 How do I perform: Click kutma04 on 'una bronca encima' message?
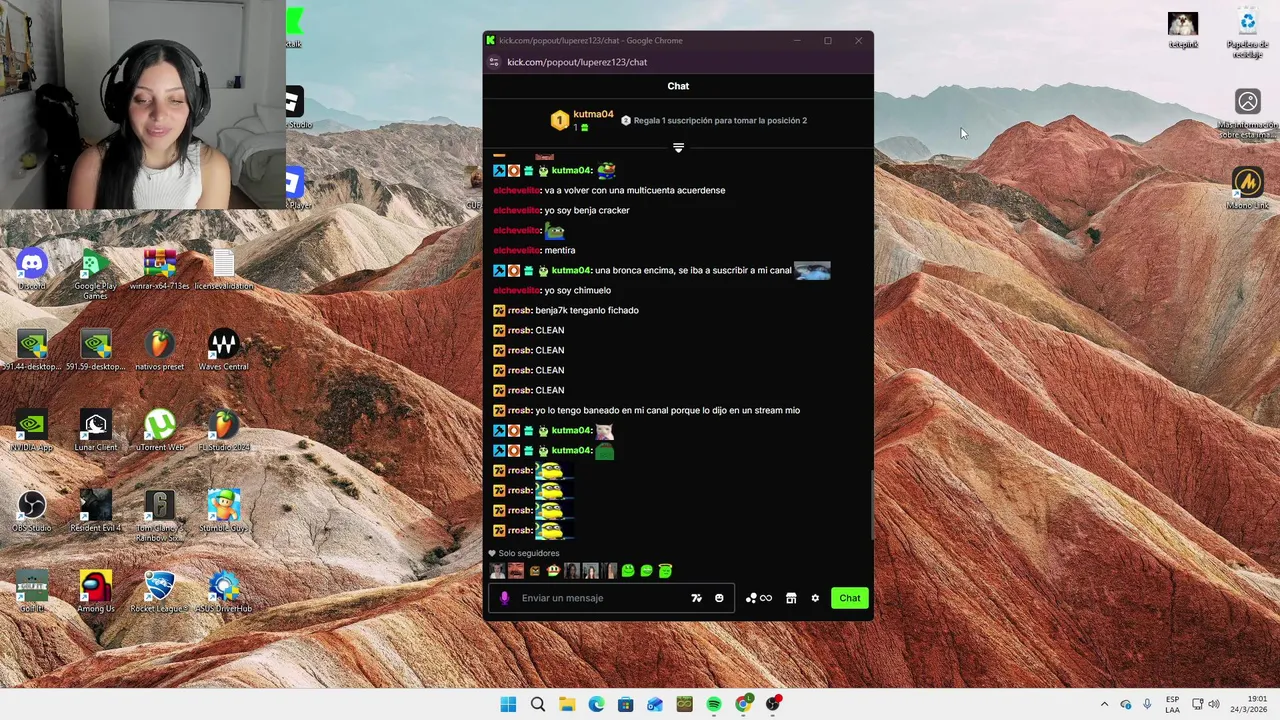(571, 270)
